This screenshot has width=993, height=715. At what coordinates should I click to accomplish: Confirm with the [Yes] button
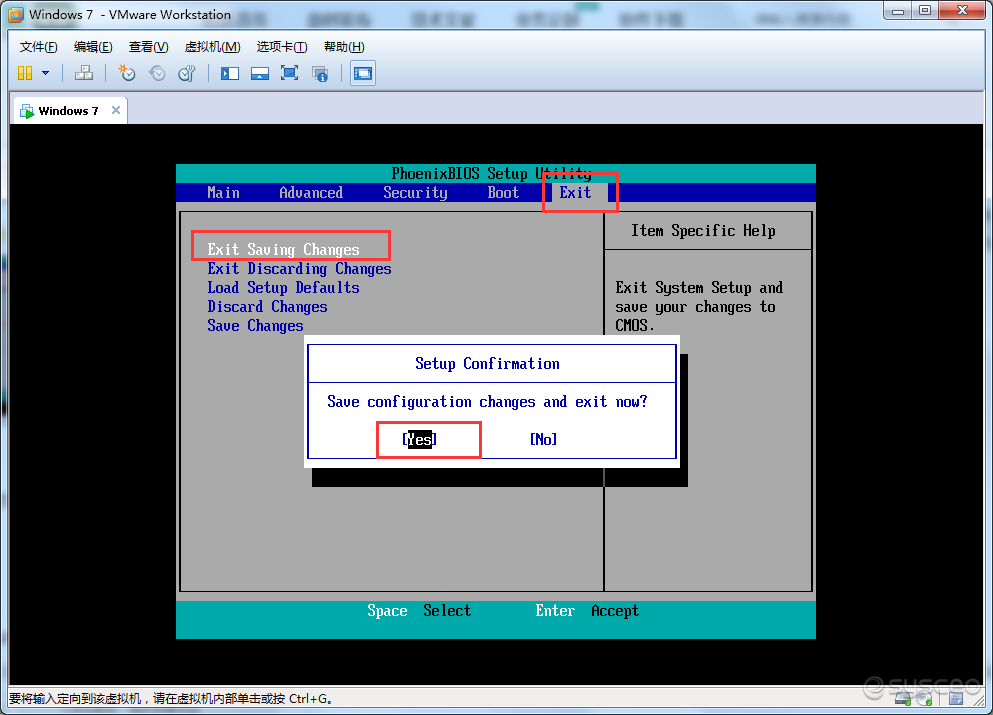pos(420,439)
